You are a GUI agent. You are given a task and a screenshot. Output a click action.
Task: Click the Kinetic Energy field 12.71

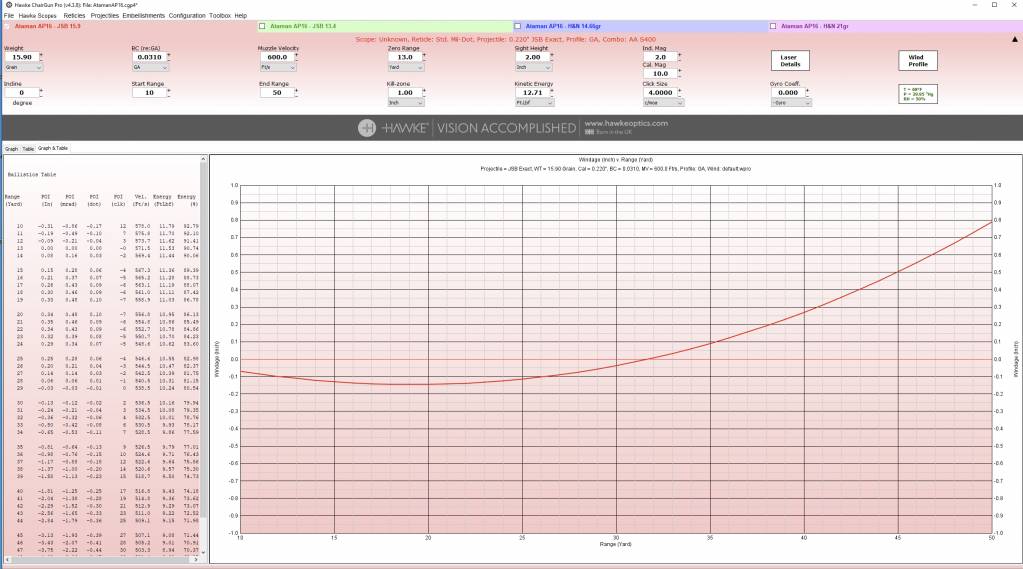pos(532,92)
